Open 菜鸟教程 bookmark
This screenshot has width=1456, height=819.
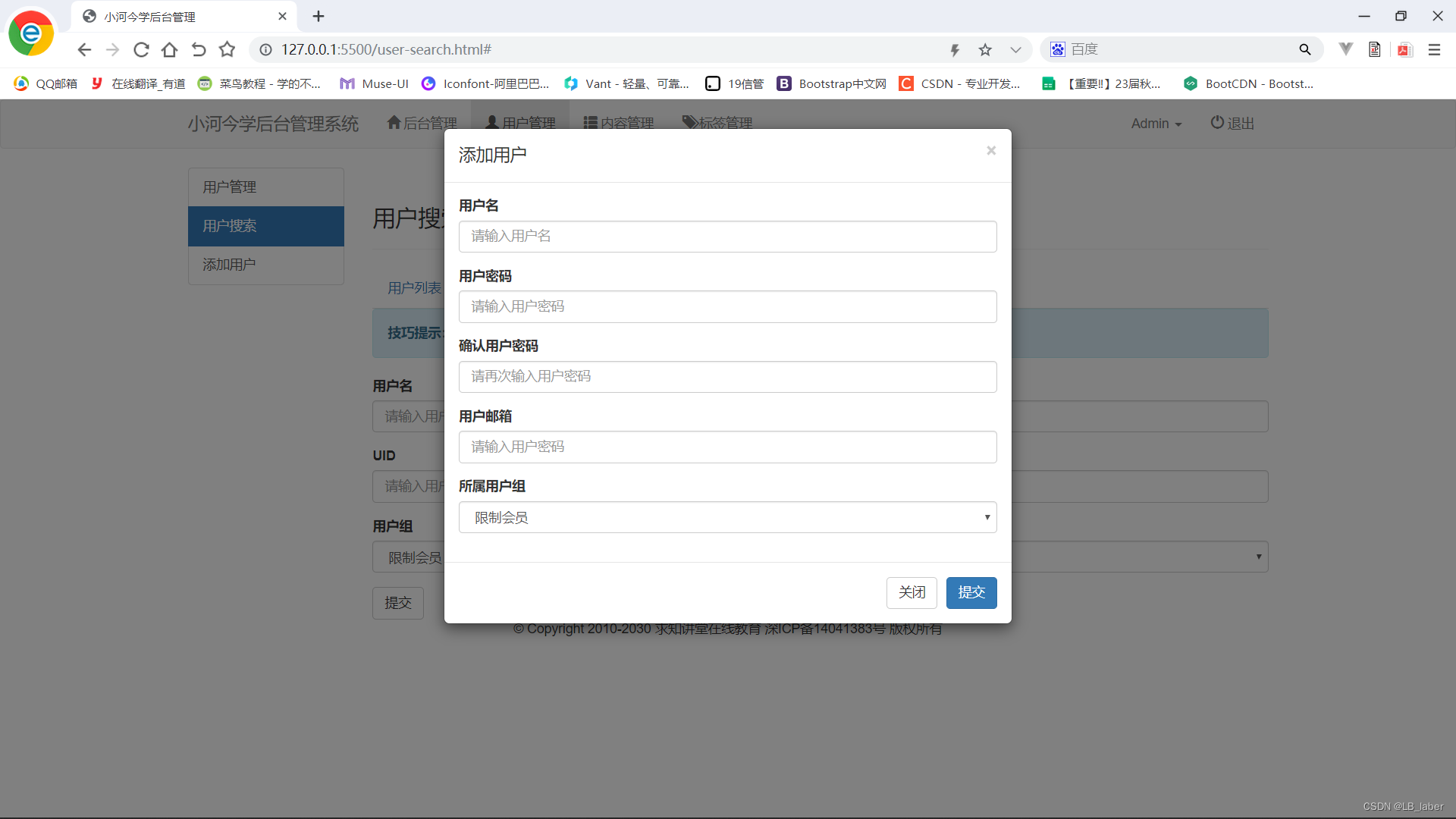point(259,83)
